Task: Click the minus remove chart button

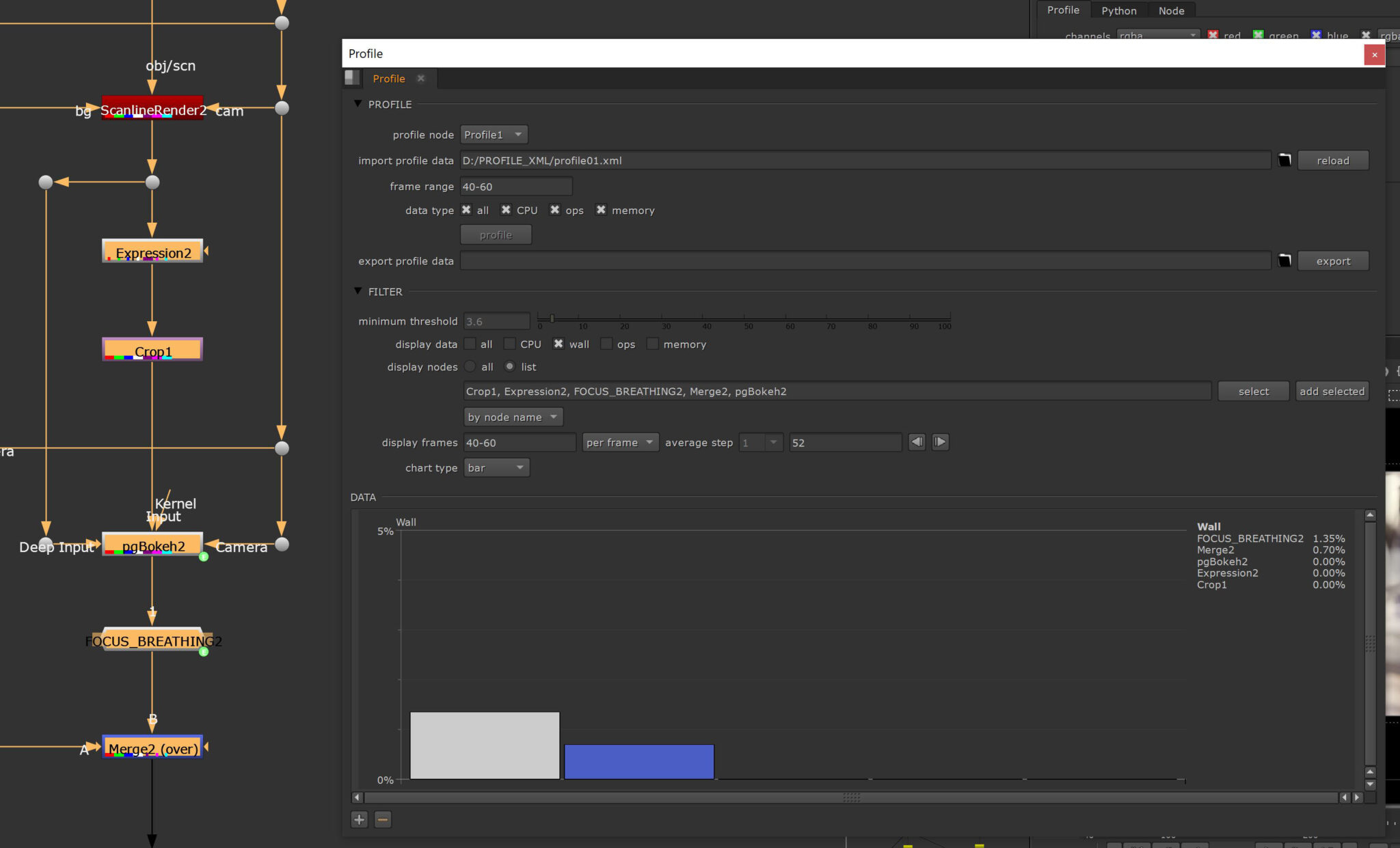Action: click(383, 819)
